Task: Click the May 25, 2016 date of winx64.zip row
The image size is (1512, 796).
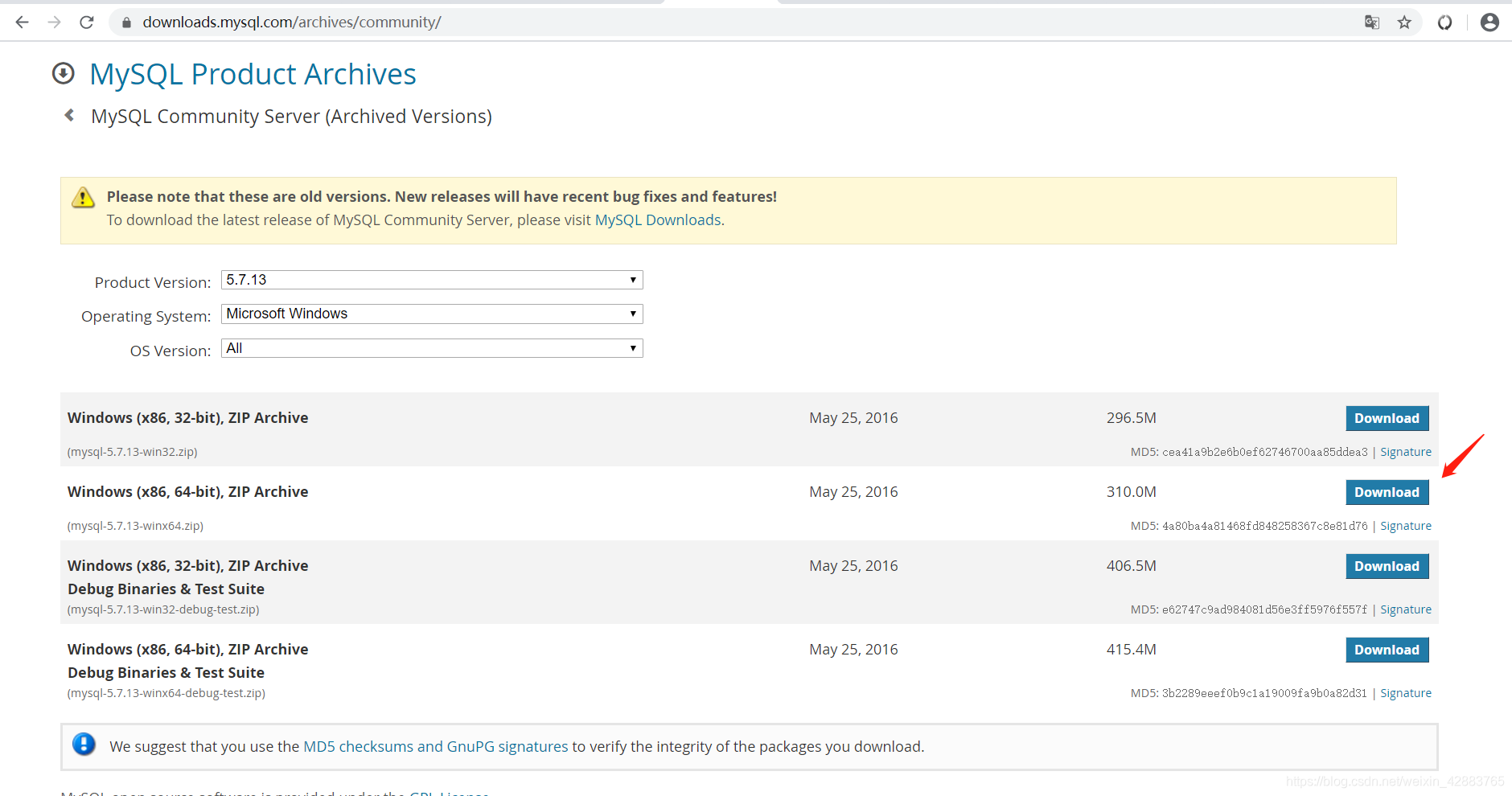Action: click(x=853, y=492)
